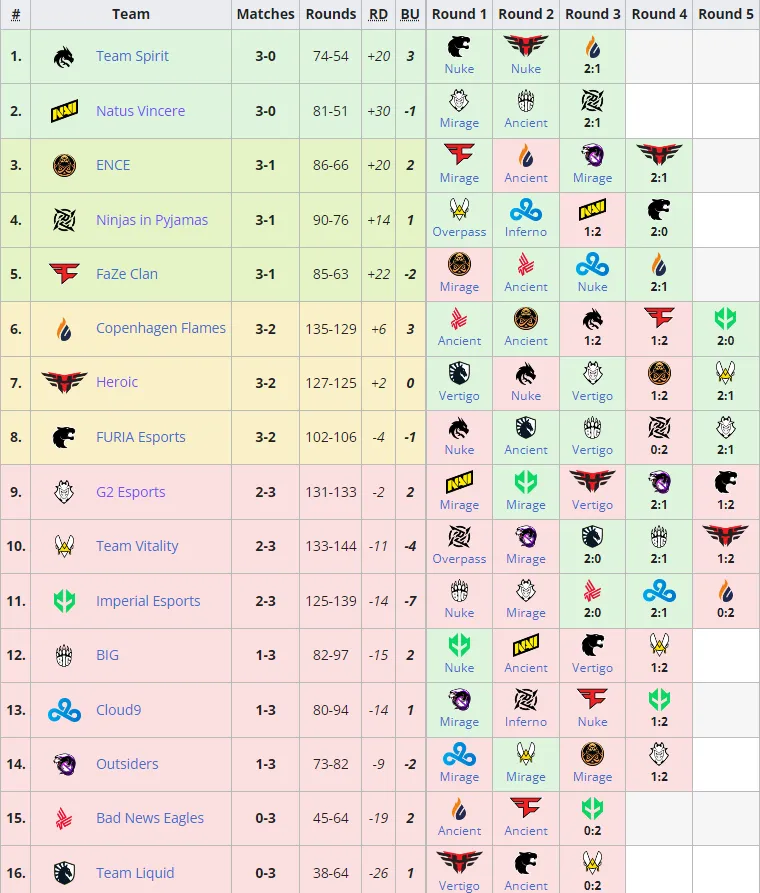Image resolution: width=760 pixels, height=893 pixels.
Task: Open Nuke map link in Team Spirit's Round 1
Action: coord(459,69)
